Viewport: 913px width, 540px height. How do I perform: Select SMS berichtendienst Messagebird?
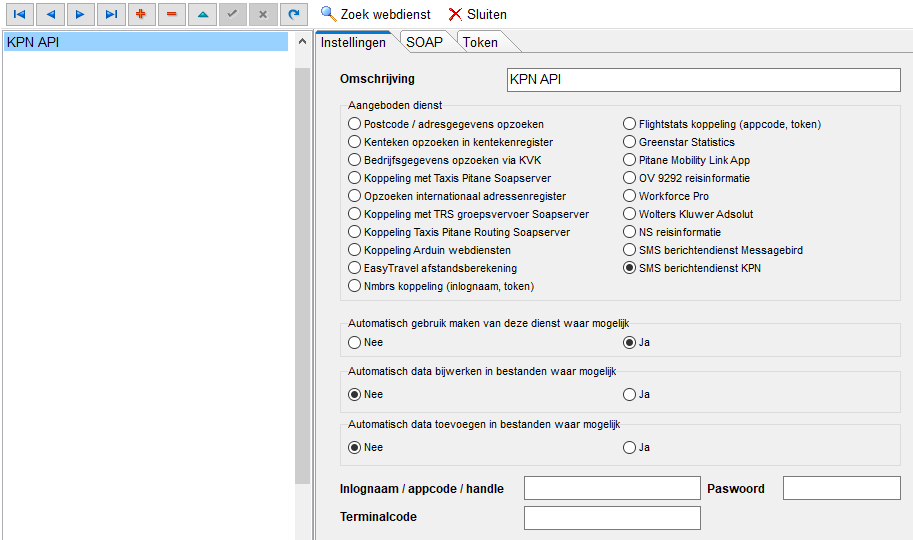click(x=713, y=250)
